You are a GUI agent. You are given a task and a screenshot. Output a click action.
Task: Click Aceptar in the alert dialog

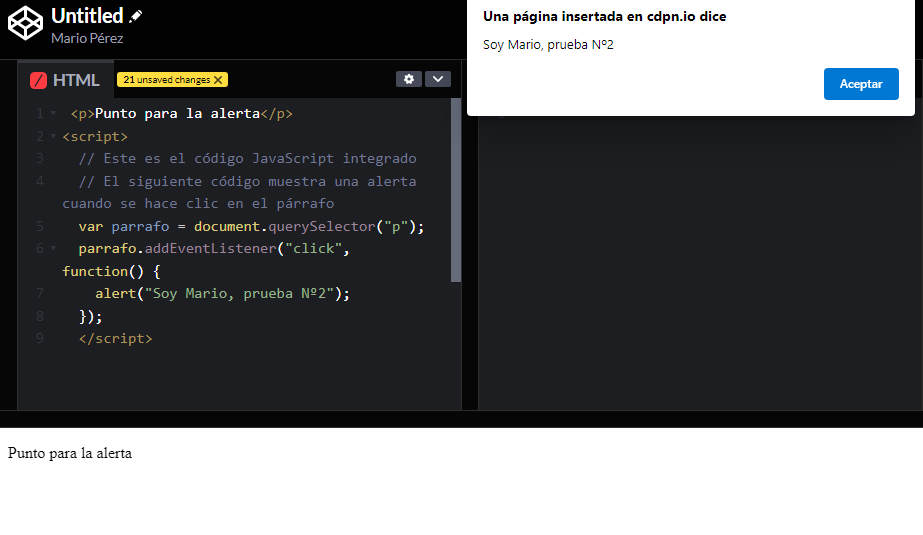coord(861,84)
